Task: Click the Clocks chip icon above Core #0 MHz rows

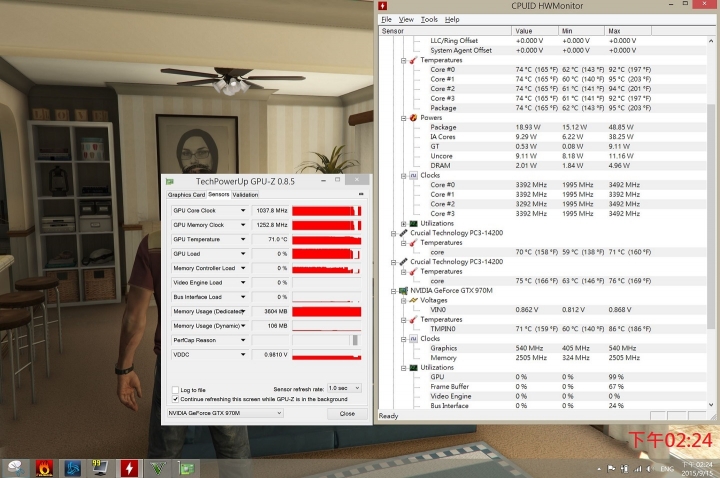Action: click(413, 175)
